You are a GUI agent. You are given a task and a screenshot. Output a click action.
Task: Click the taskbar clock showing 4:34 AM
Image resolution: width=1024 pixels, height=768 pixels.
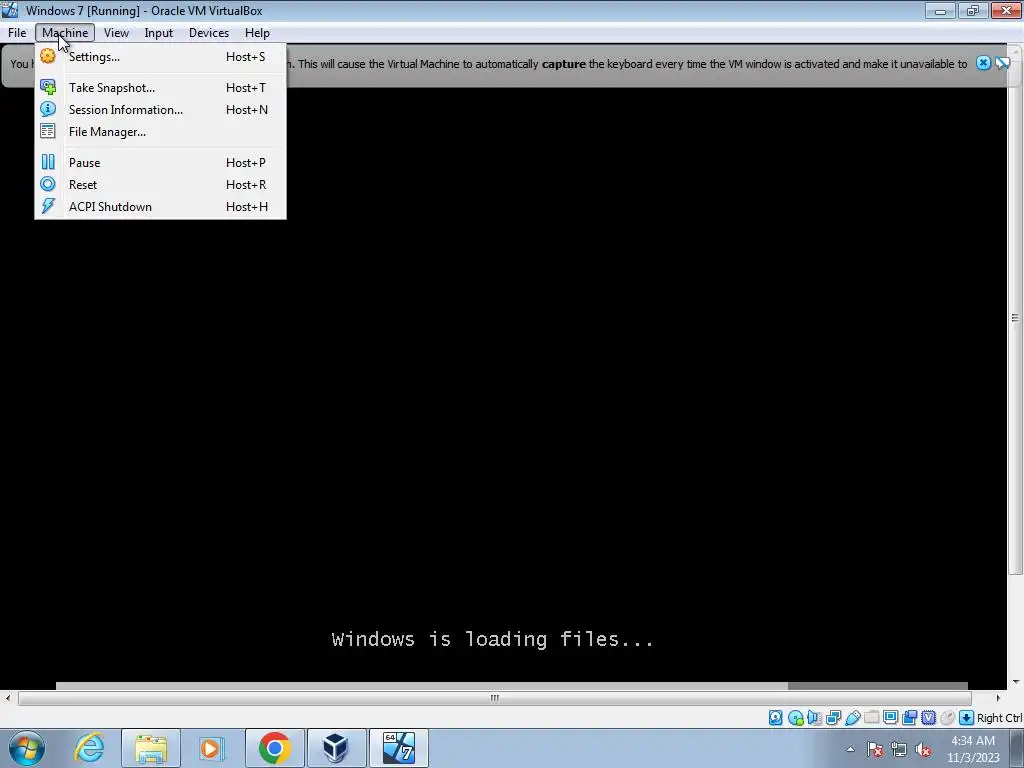pos(973,749)
